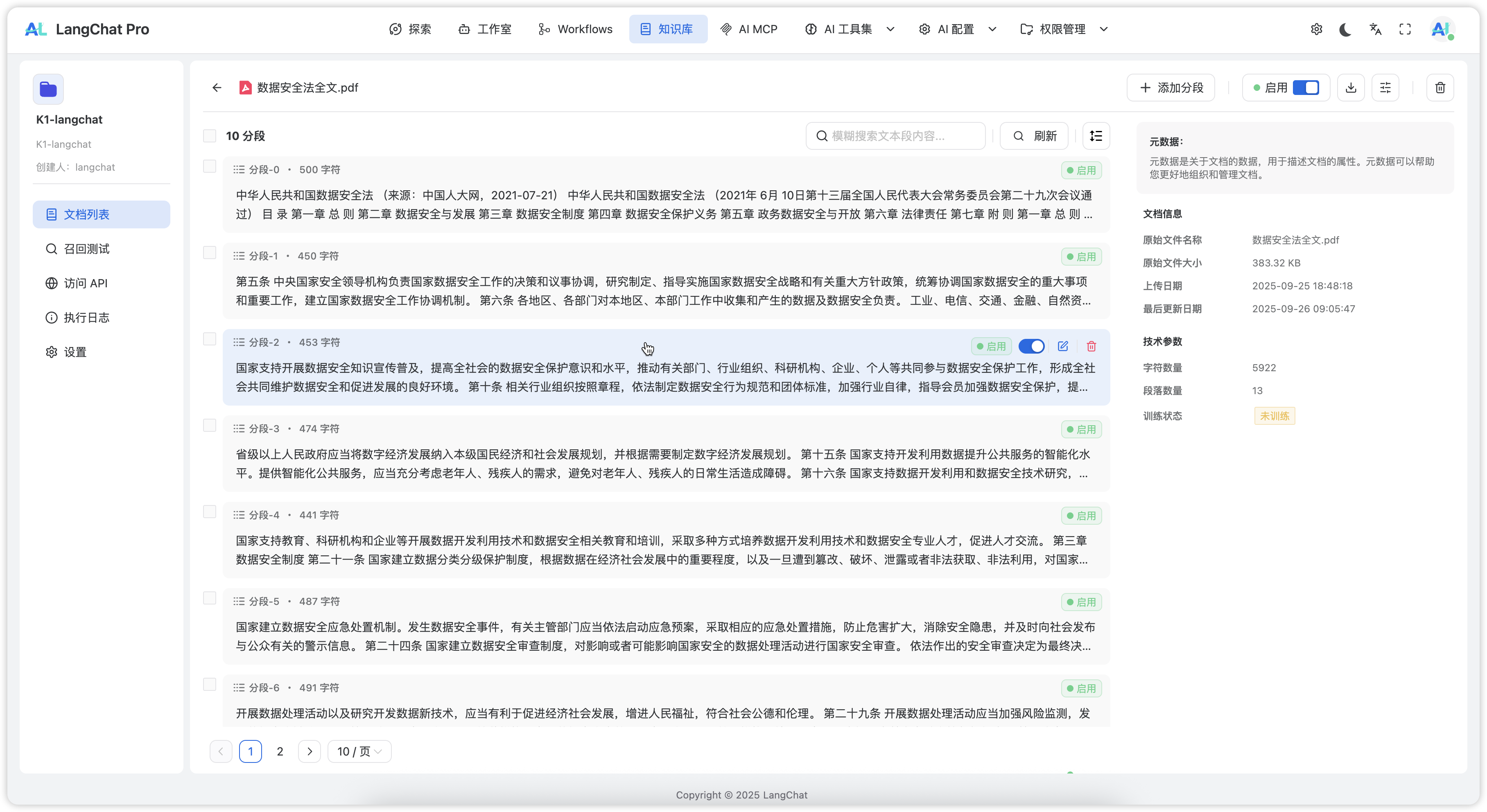
Task: Click the back arrow beside the PDF name
Action: pos(217,88)
